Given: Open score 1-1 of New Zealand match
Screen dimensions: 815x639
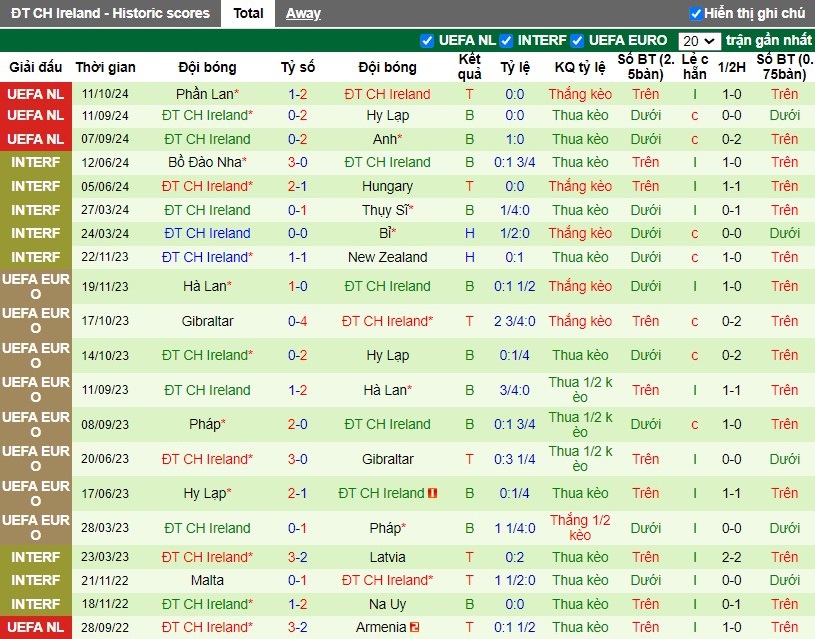Looking at the screenshot, I should coord(298,257).
